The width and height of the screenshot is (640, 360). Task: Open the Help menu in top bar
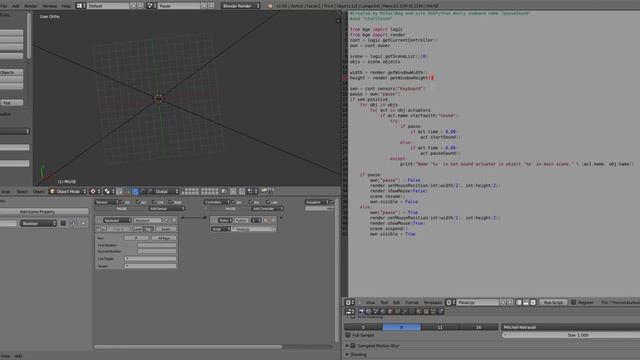[x=66, y=6]
